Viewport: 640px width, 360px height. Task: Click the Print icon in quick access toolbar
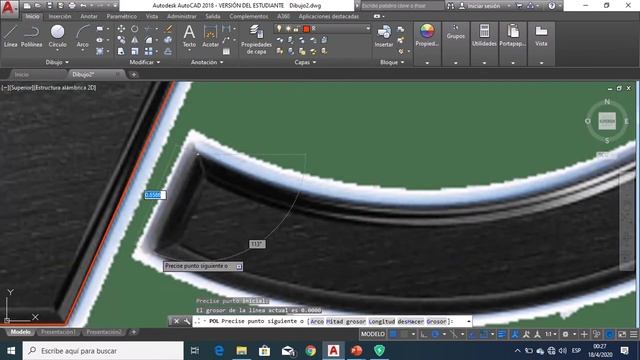click(x=72, y=6)
